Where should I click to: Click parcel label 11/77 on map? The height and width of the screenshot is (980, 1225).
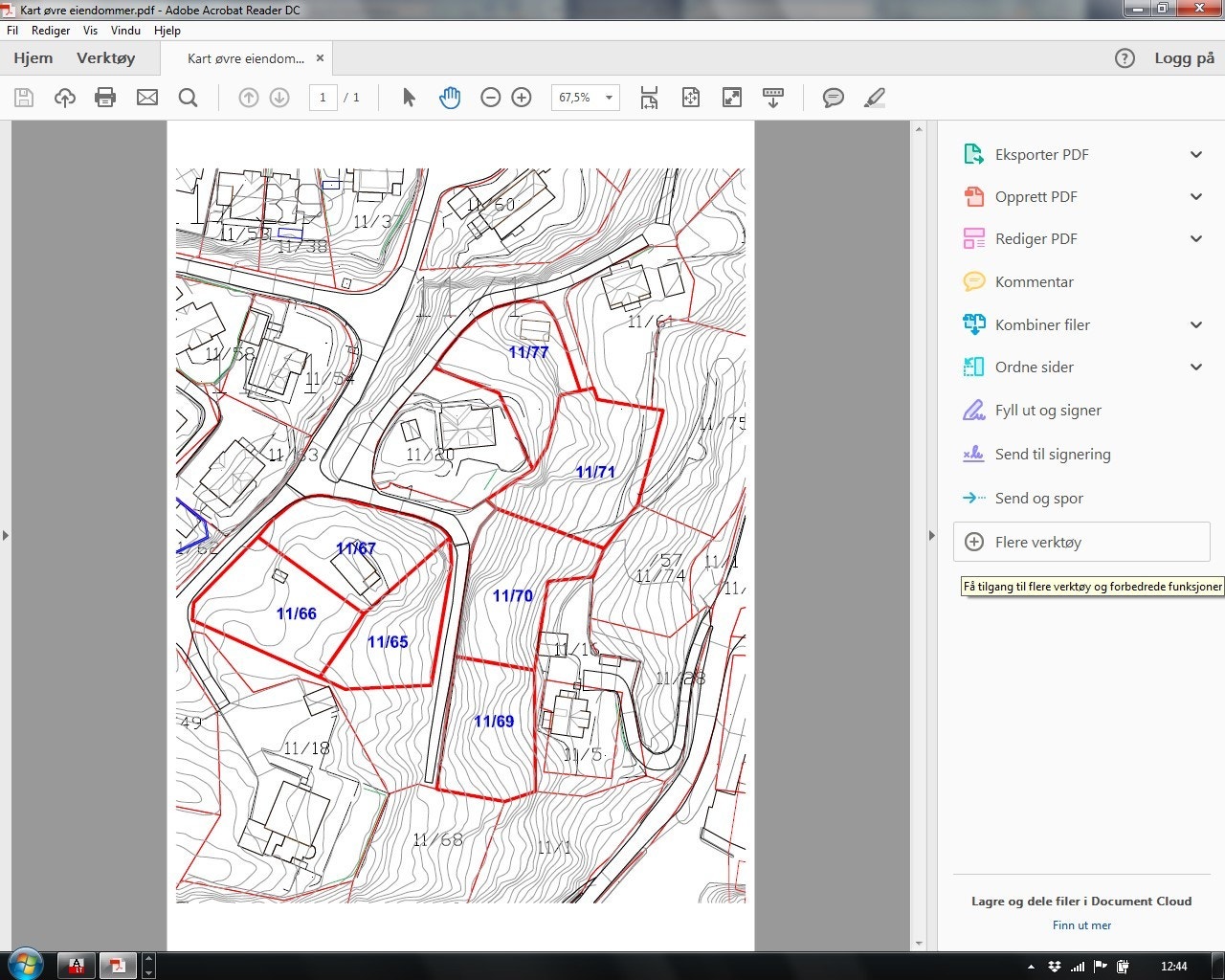pyautogui.click(x=528, y=352)
